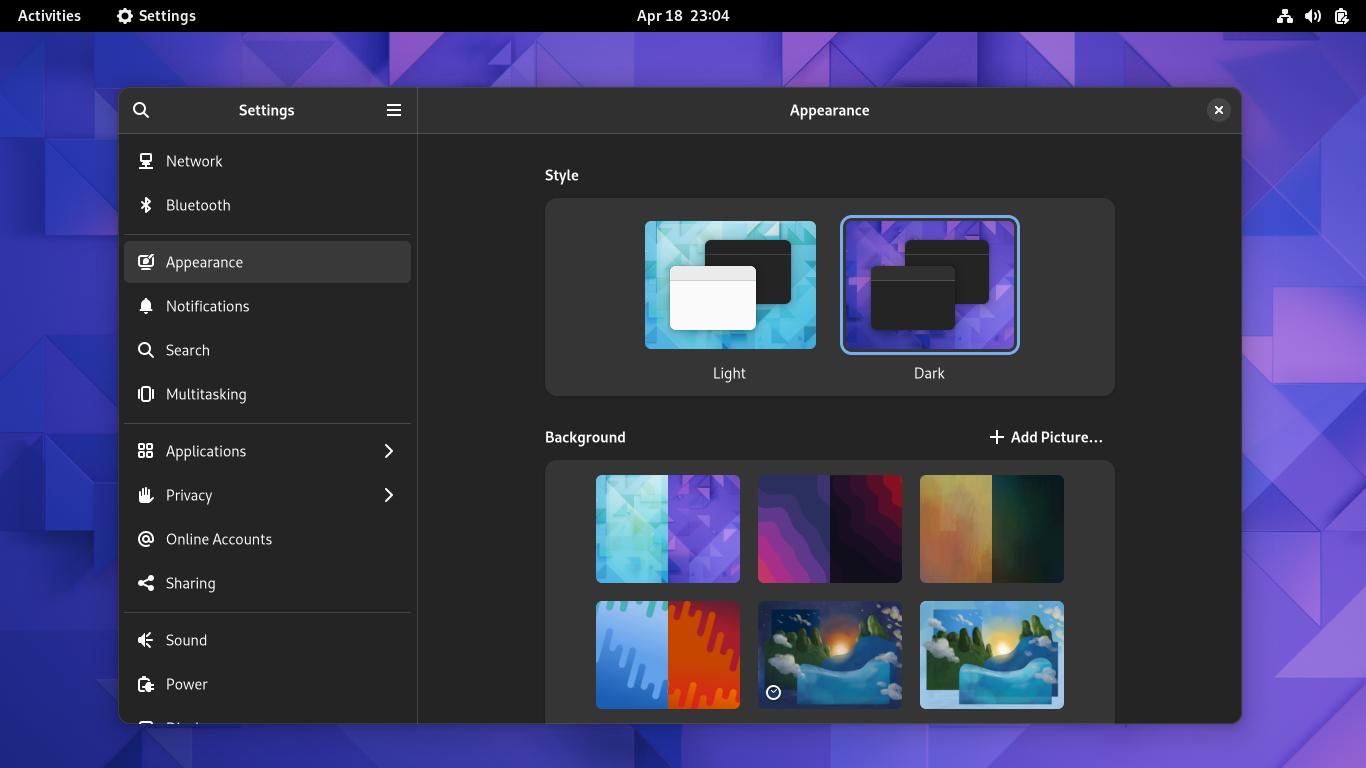Image resolution: width=1366 pixels, height=768 pixels.
Task: Click the Sound label in sidebar
Action: 186,640
